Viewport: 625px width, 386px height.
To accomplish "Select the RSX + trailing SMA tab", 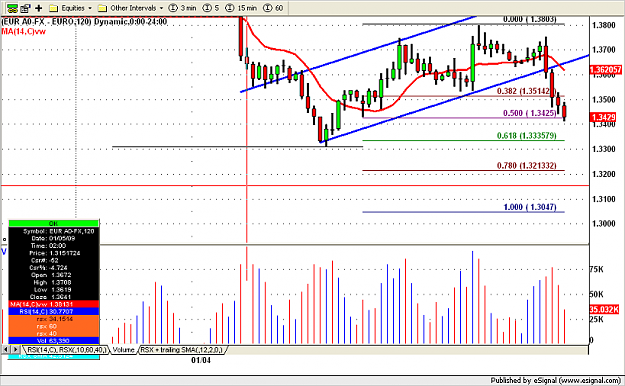I will (x=182, y=350).
